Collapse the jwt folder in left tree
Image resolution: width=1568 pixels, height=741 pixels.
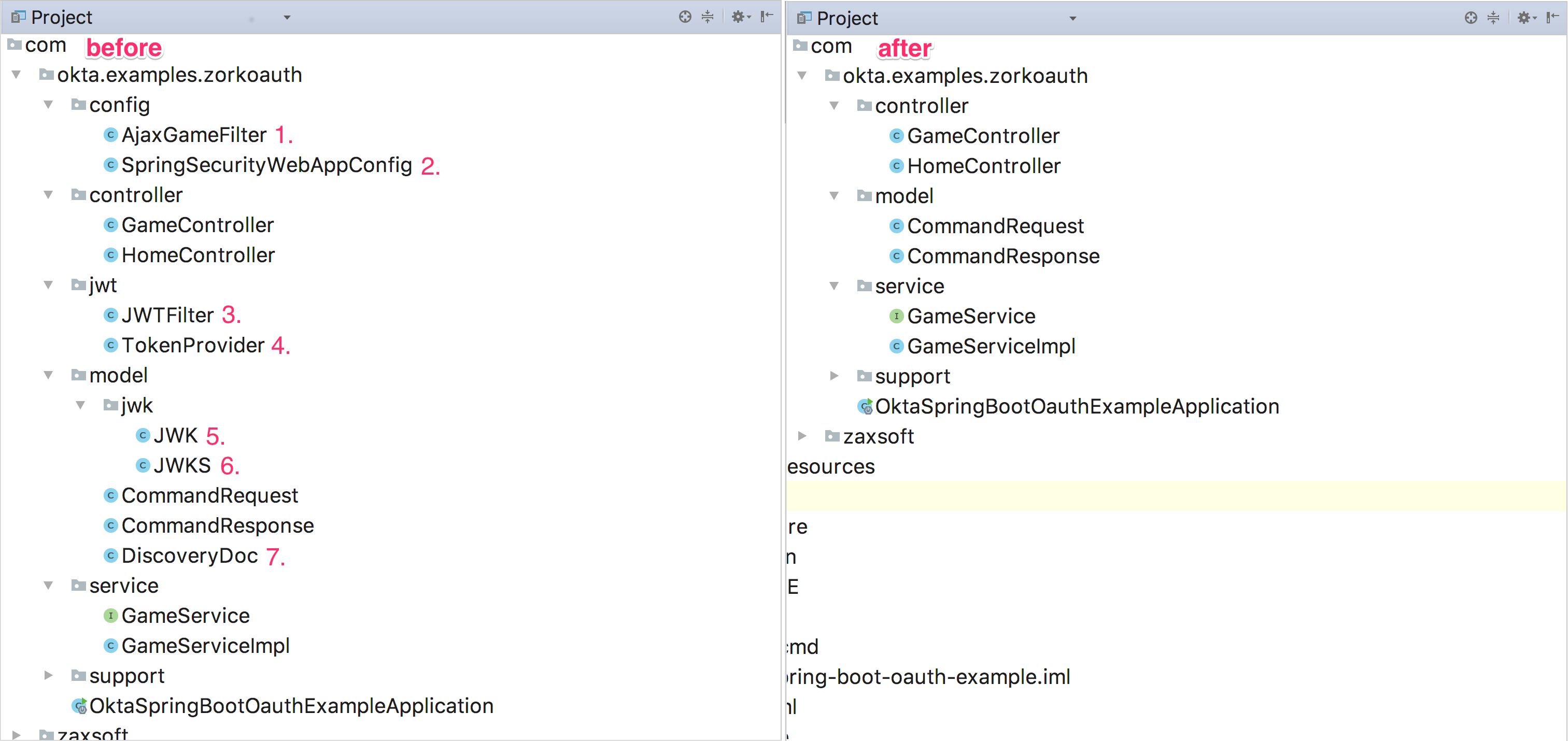(x=48, y=284)
